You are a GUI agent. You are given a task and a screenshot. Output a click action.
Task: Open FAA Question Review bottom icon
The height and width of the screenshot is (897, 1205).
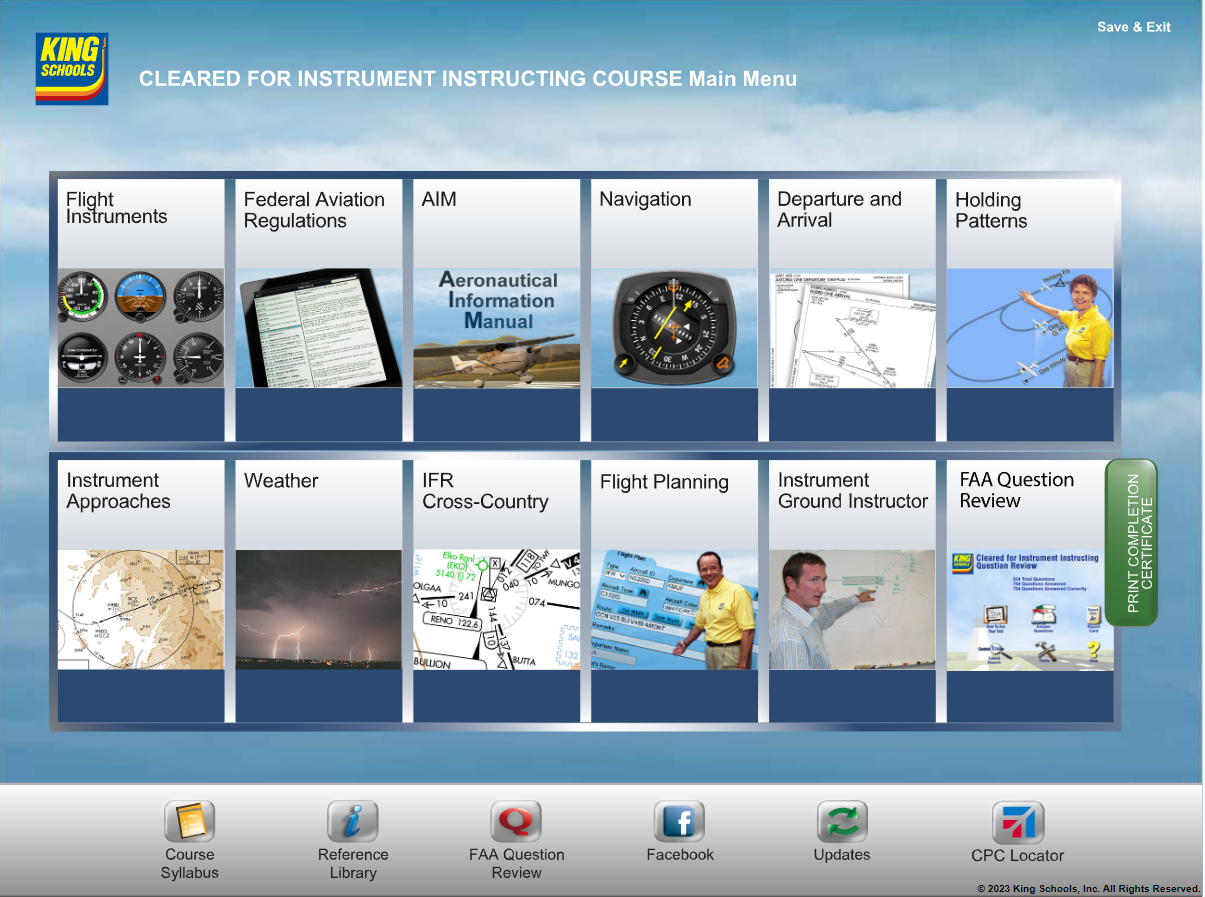pos(516,823)
